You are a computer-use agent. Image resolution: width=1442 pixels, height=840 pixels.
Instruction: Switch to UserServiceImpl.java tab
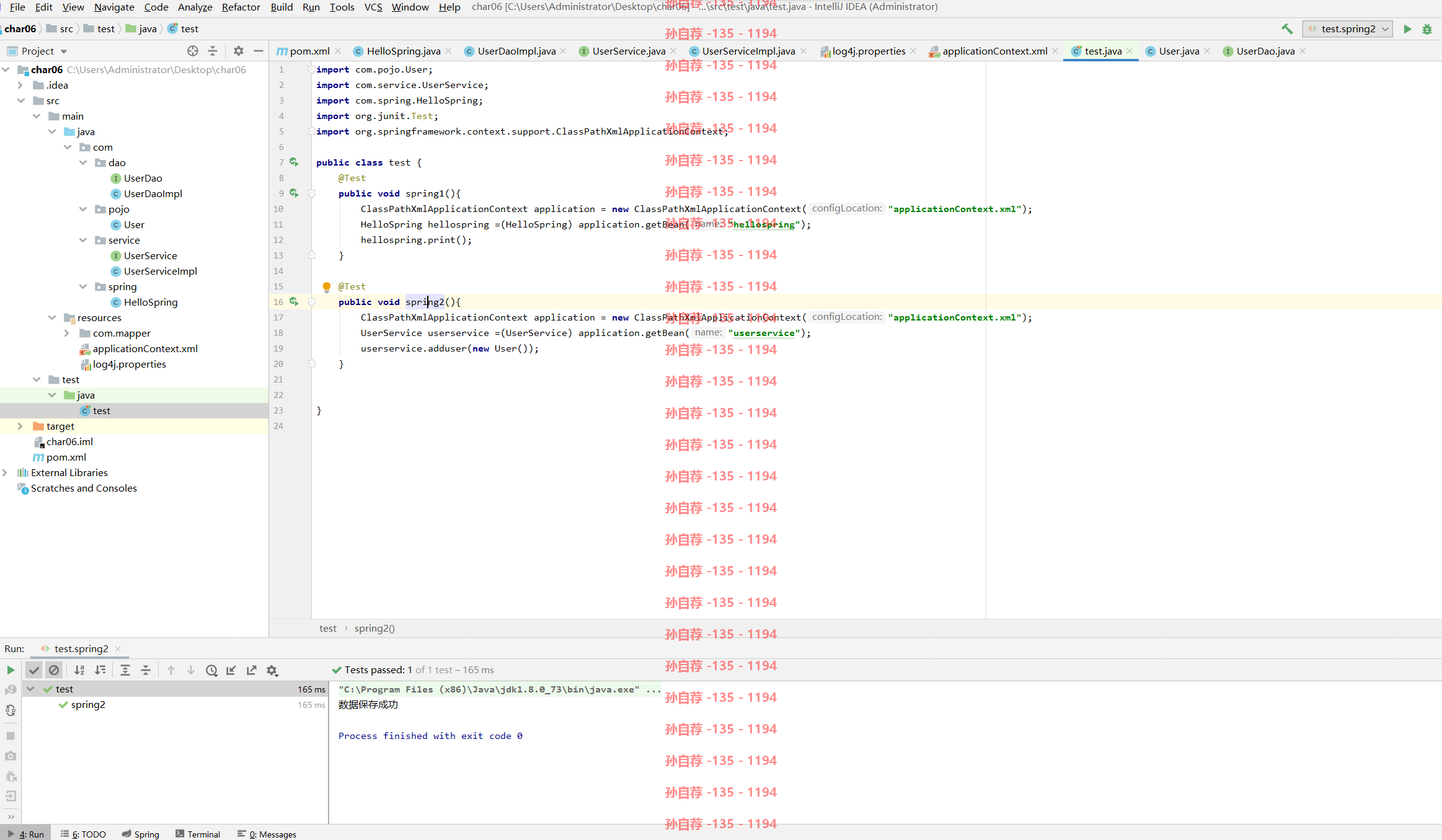pyautogui.click(x=748, y=51)
